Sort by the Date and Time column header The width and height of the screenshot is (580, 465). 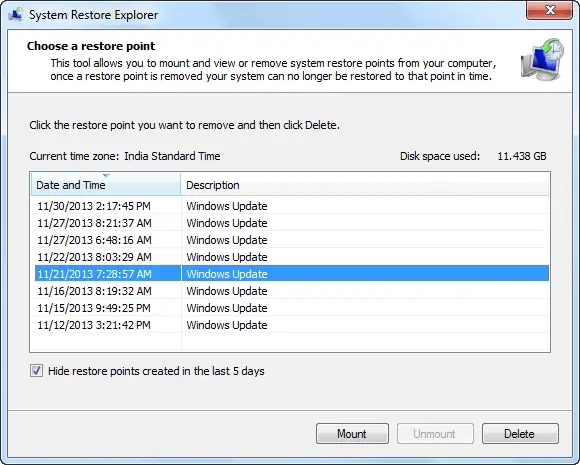(x=106, y=185)
